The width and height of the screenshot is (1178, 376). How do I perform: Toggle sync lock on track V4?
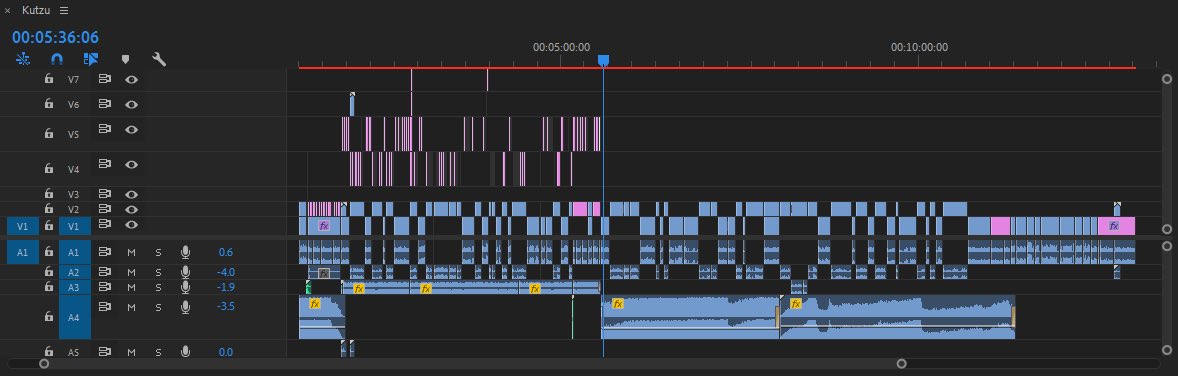[x=105, y=163]
